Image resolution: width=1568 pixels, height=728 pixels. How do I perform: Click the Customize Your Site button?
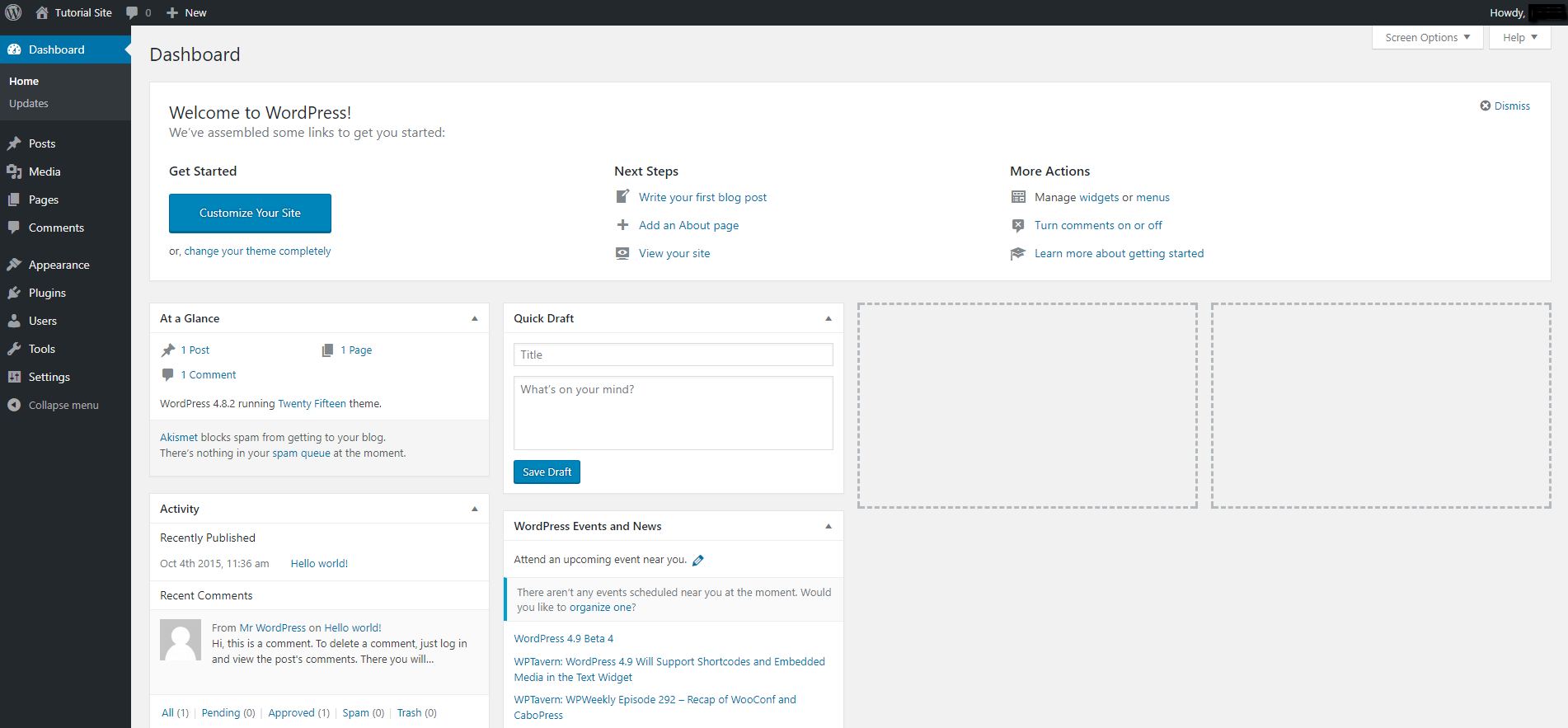tap(250, 213)
